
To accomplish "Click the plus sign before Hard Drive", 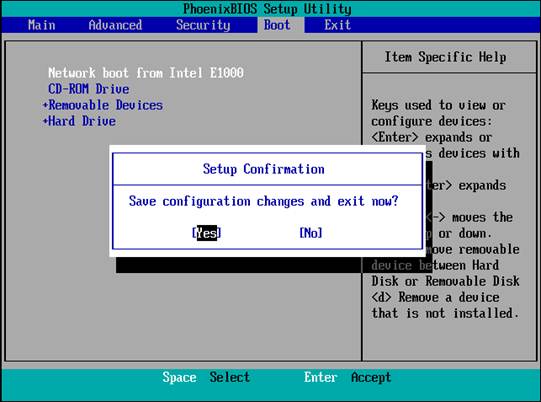I will click(x=45, y=121).
